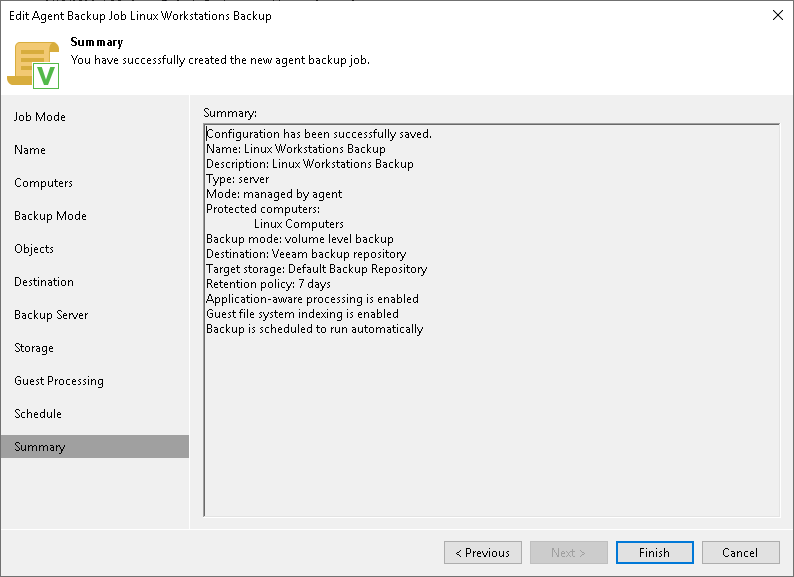Click 'Guest file system indexing is enabled' line
This screenshot has height=577, width=794.
(x=302, y=314)
